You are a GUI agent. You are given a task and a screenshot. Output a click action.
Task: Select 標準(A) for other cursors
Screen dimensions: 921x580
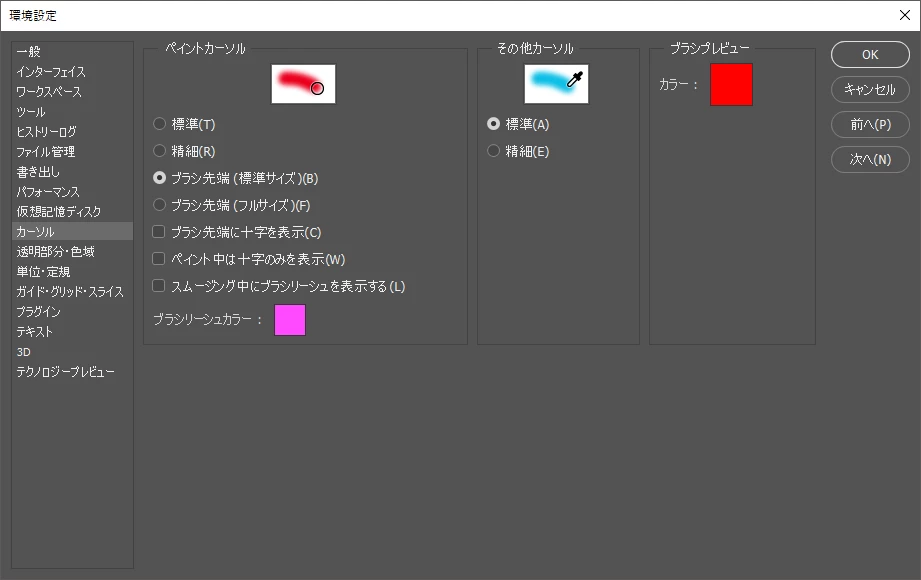click(x=494, y=124)
